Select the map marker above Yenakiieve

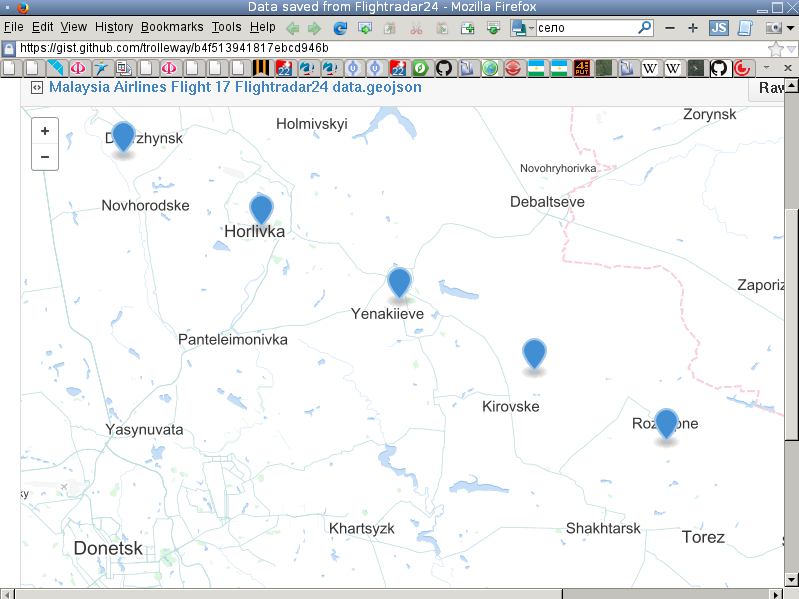pos(399,283)
